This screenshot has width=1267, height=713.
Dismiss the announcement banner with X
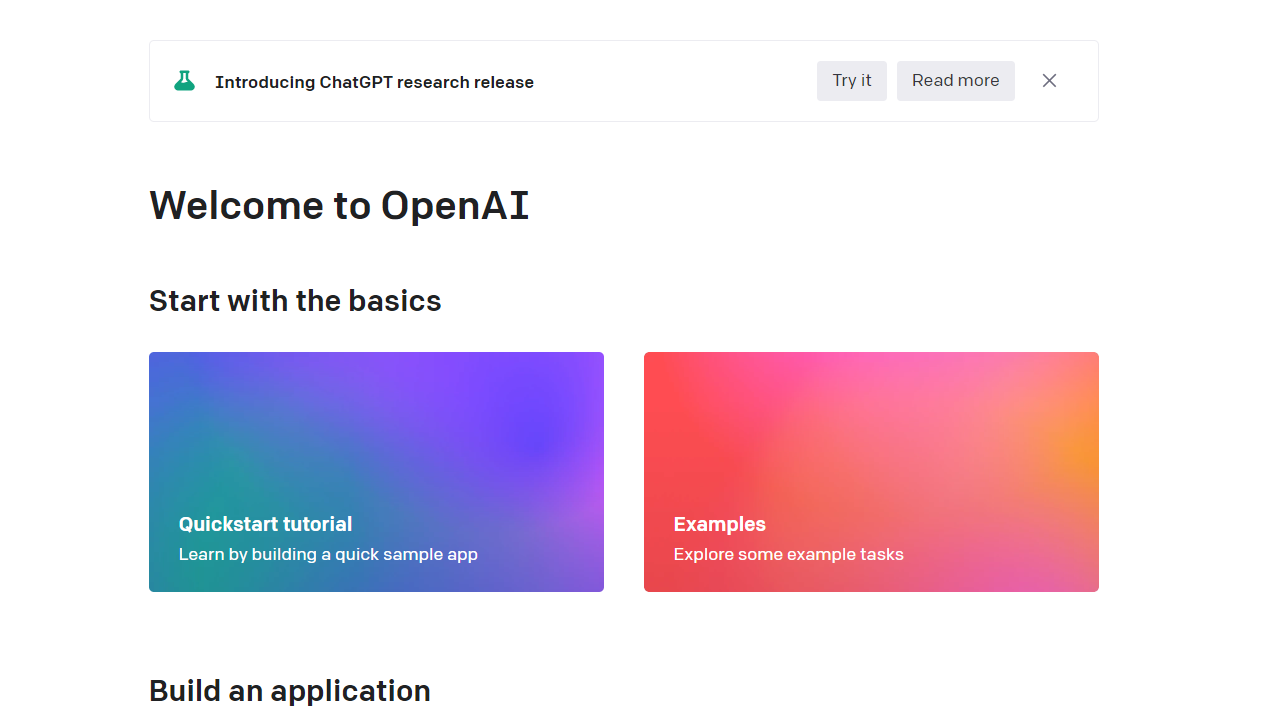click(1049, 81)
